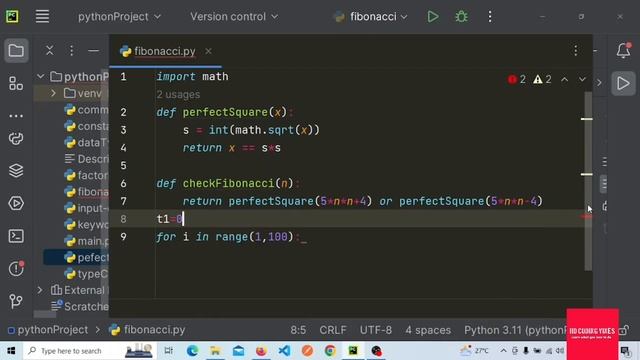Click the error count indicator showing 2
This screenshot has height=360, width=640.
[x=517, y=79]
